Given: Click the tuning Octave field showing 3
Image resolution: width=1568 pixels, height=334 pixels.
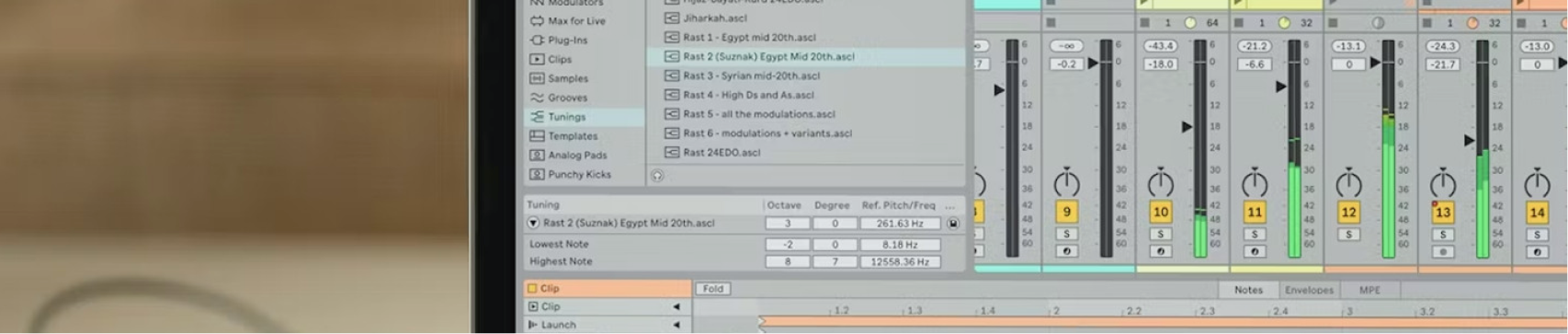Looking at the screenshot, I should (787, 224).
